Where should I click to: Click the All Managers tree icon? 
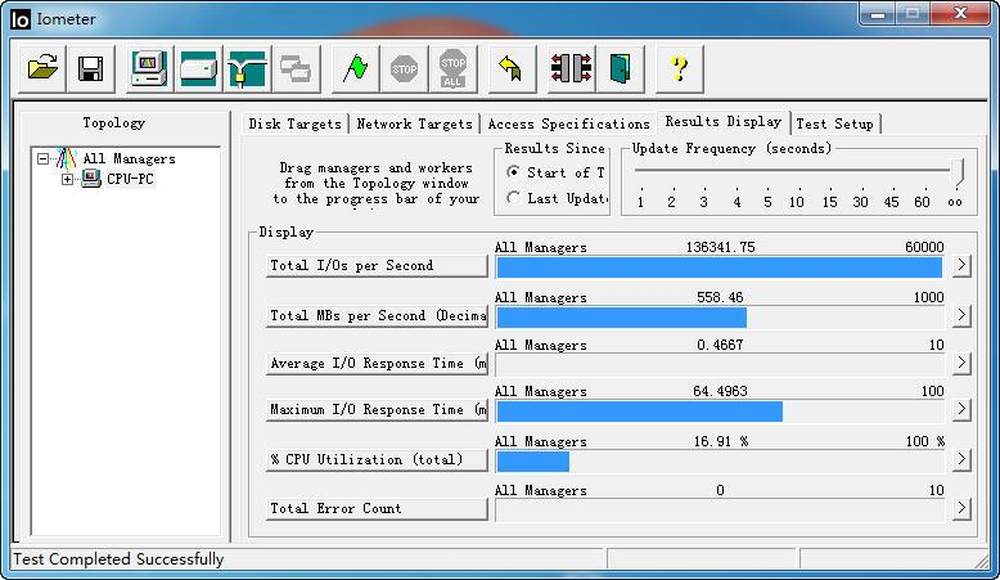coord(66,158)
